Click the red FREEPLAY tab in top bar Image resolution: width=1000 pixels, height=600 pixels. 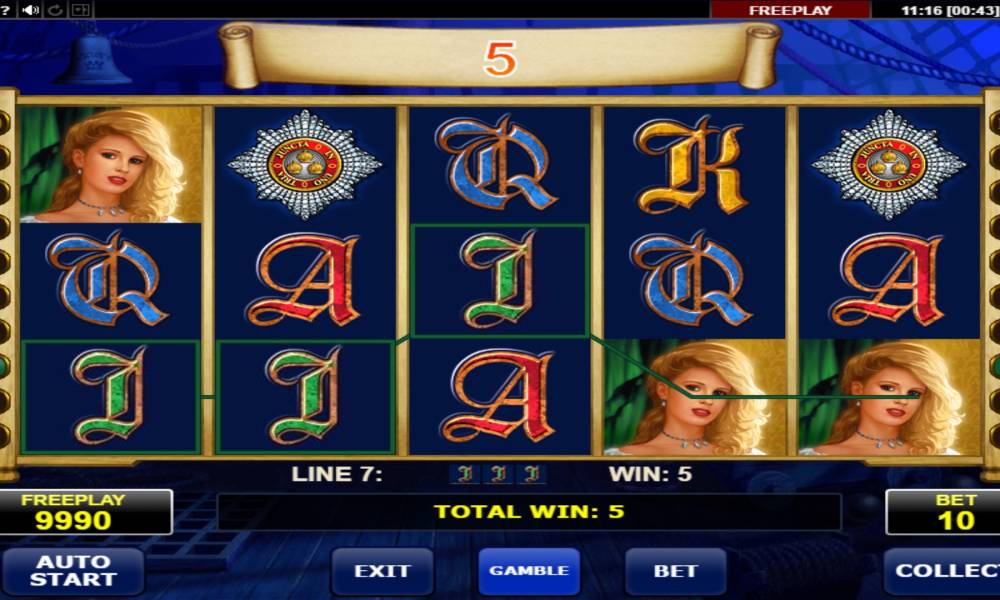(790, 10)
